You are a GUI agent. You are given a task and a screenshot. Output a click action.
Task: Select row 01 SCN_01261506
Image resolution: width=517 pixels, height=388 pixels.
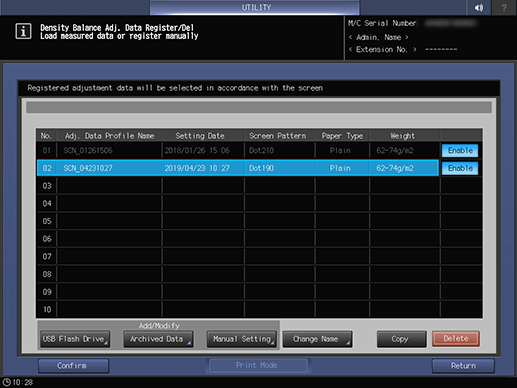(x=237, y=150)
